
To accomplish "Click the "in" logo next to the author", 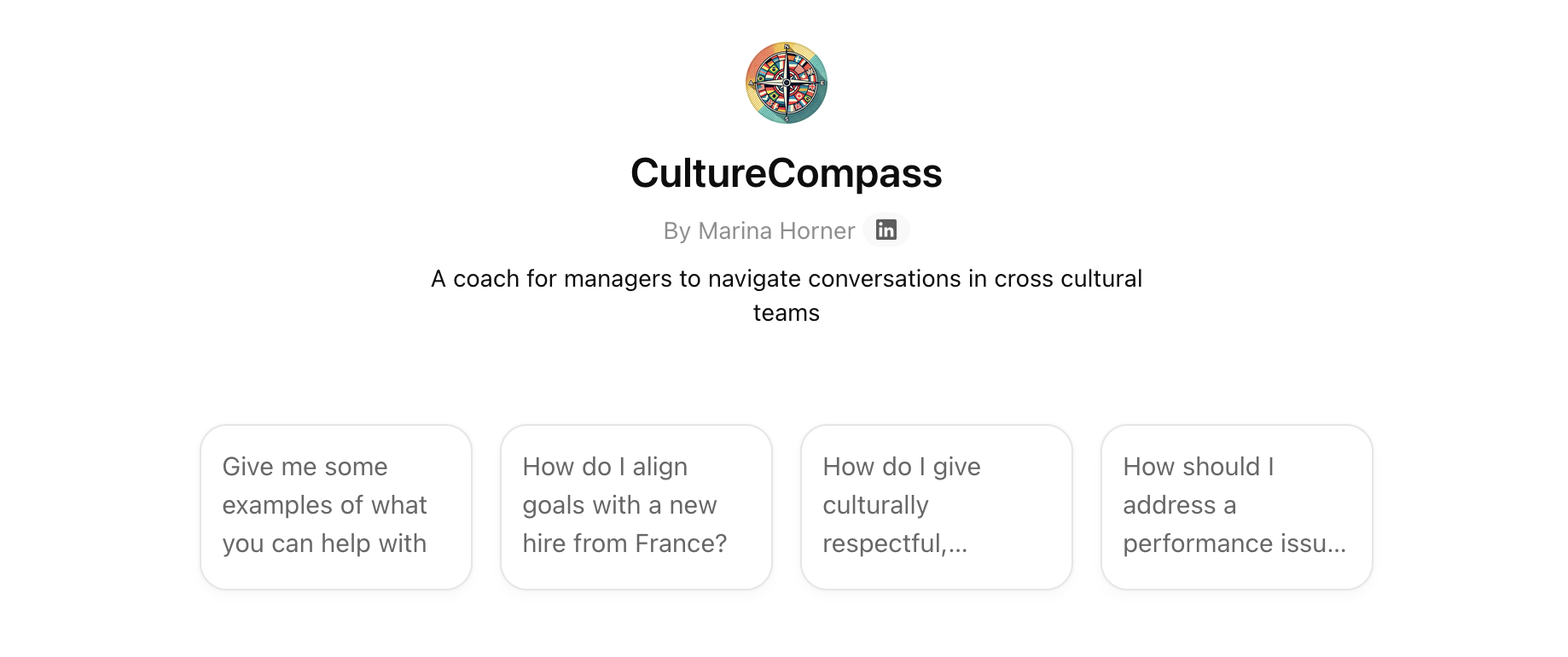I will (x=886, y=230).
